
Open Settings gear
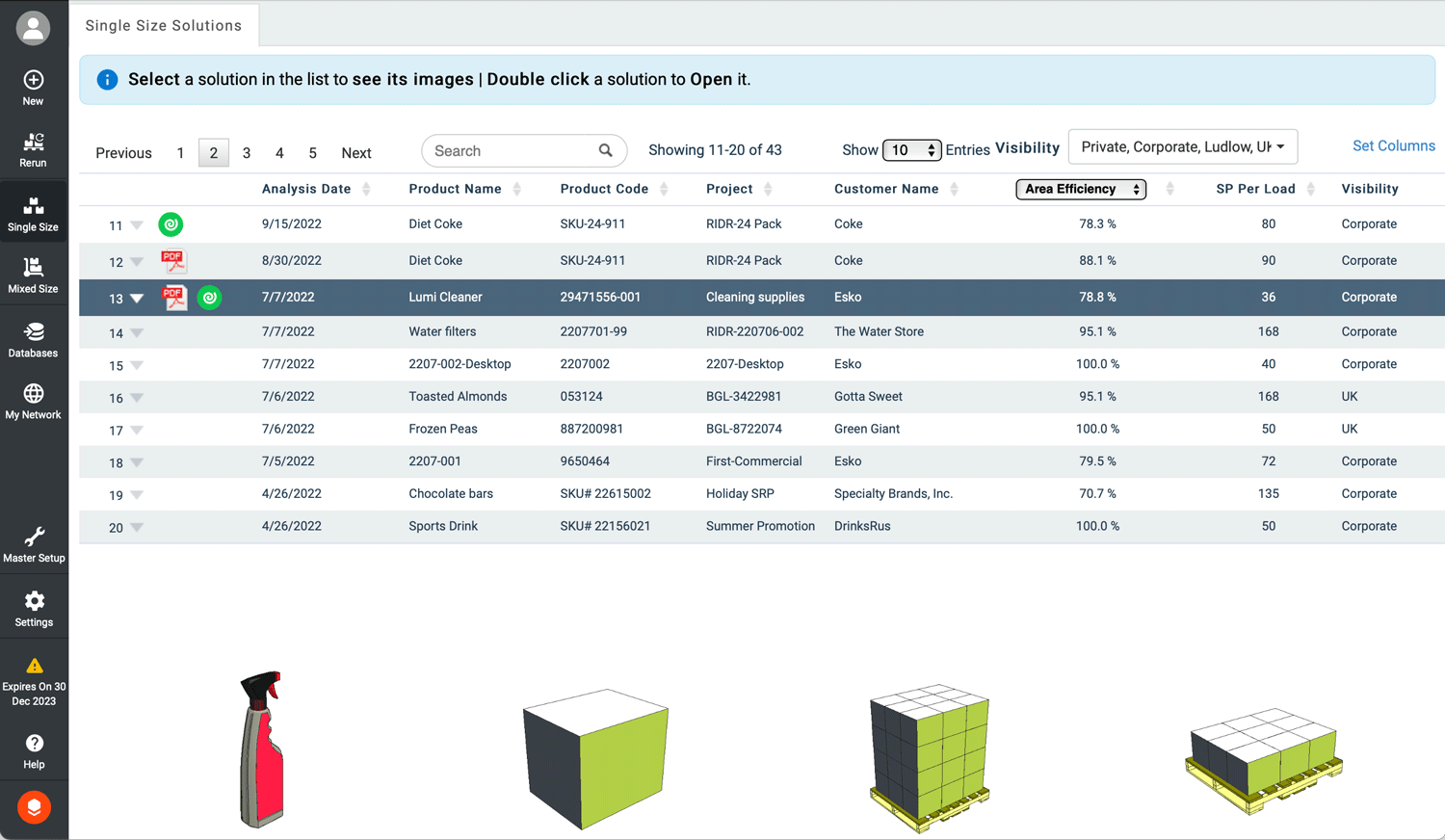pyautogui.click(x=34, y=609)
